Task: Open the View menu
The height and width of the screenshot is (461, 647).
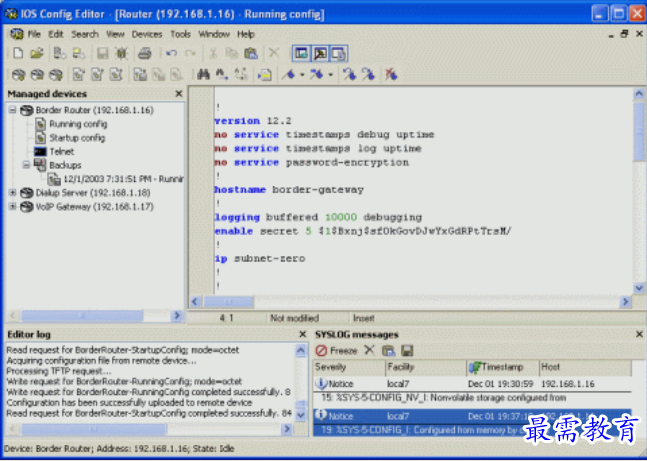Action: 115,34
